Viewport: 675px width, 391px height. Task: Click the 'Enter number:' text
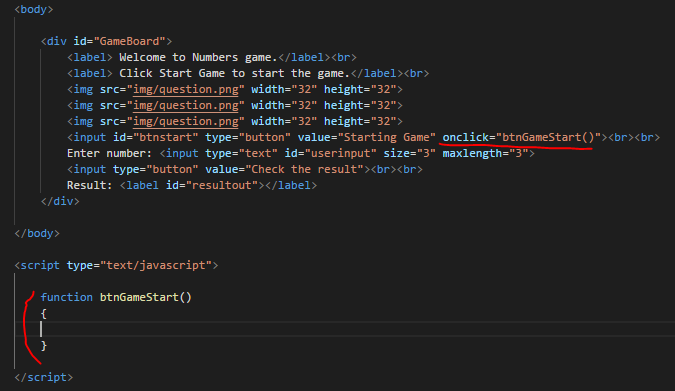pos(109,153)
